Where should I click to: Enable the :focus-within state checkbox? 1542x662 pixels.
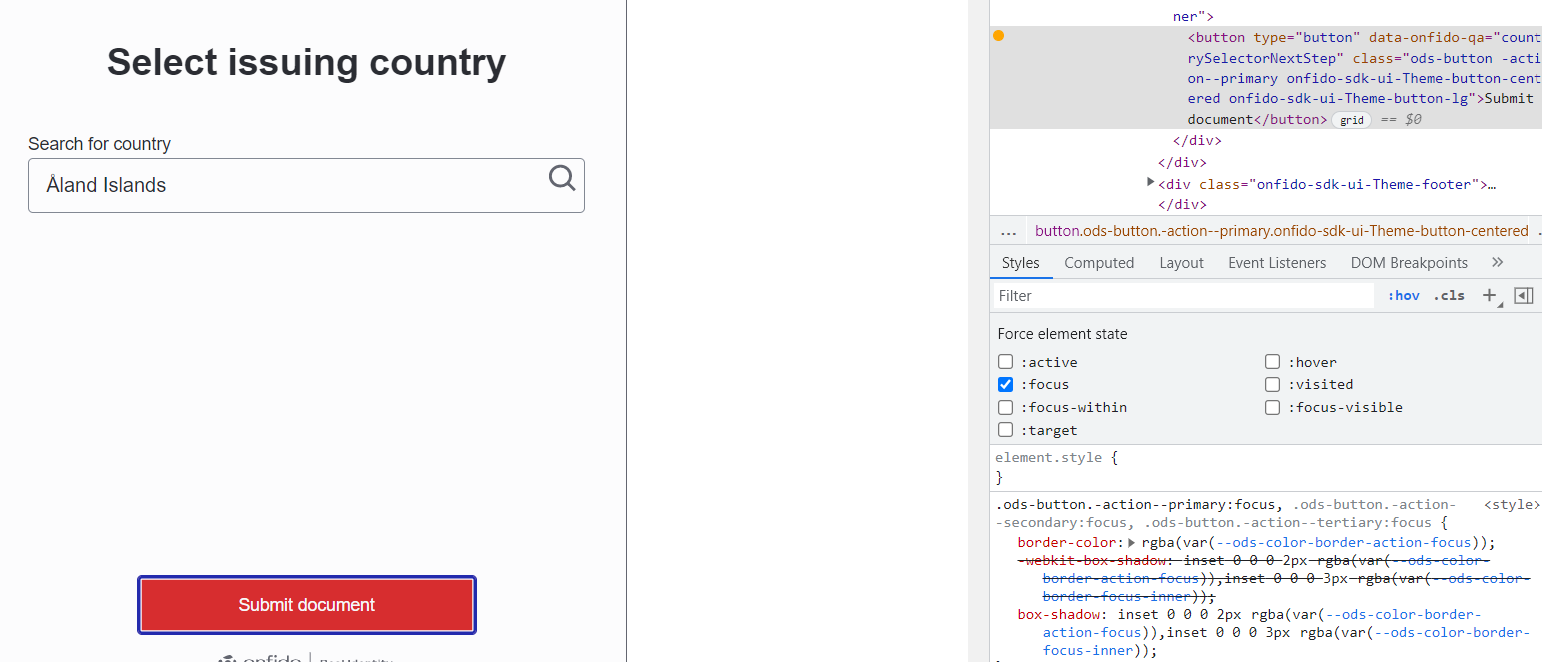click(x=1005, y=407)
